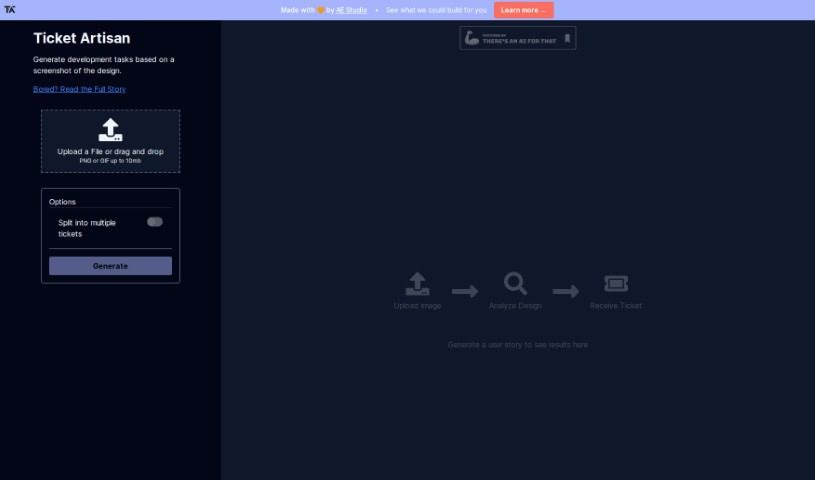This screenshot has height=480, width=815.
Task: Click the Generate a user story to see results text
Action: [518, 345]
